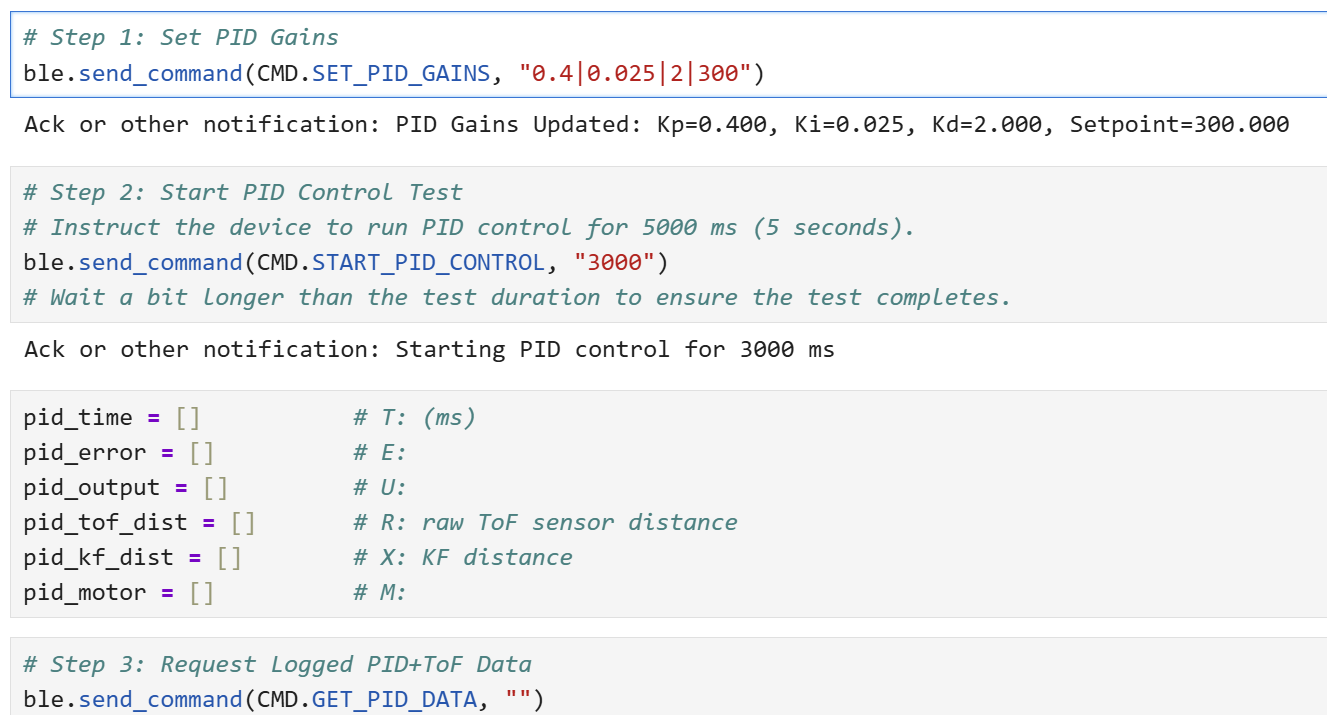Click the comment about waiting longer than test duration
This screenshot has width=1327, height=715.
click(x=517, y=297)
